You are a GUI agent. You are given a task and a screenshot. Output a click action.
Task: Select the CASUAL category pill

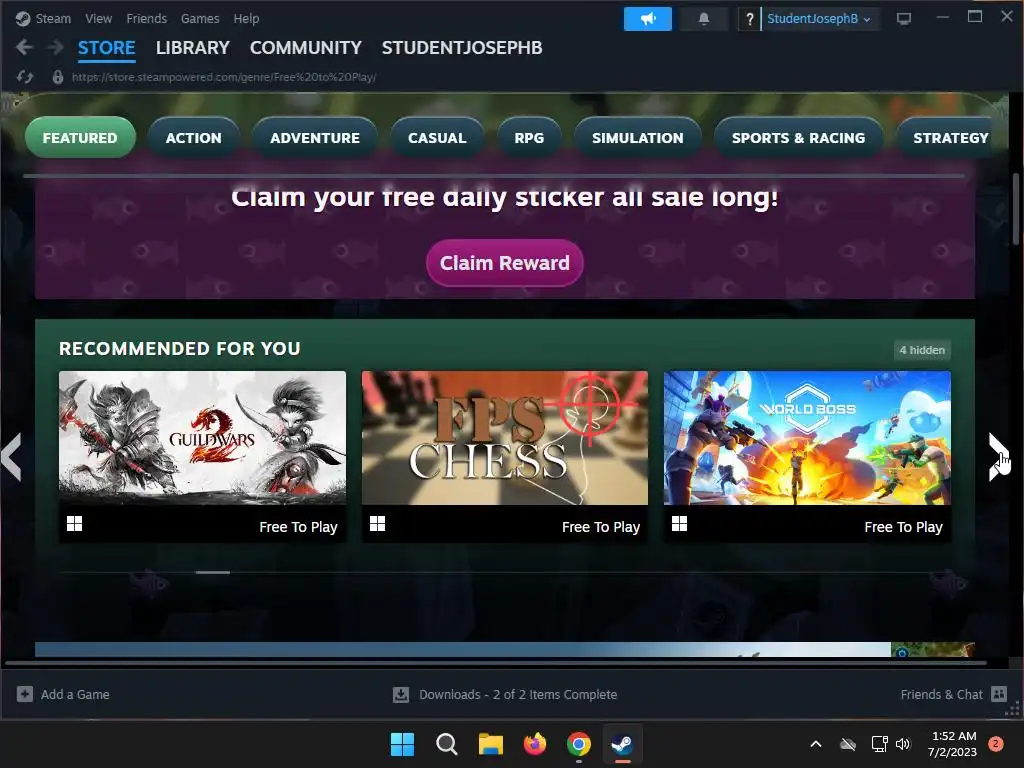tap(437, 138)
